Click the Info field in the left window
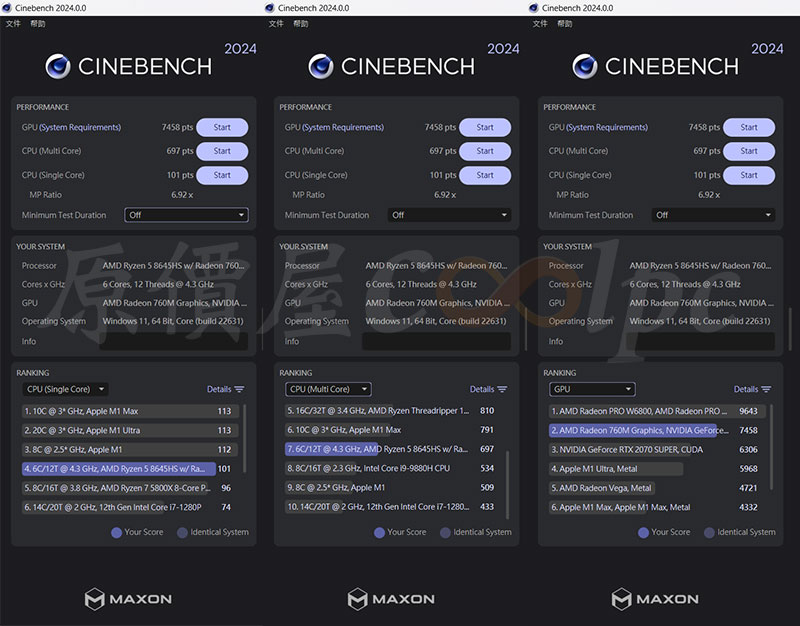The height and width of the screenshot is (626, 800). (173, 341)
